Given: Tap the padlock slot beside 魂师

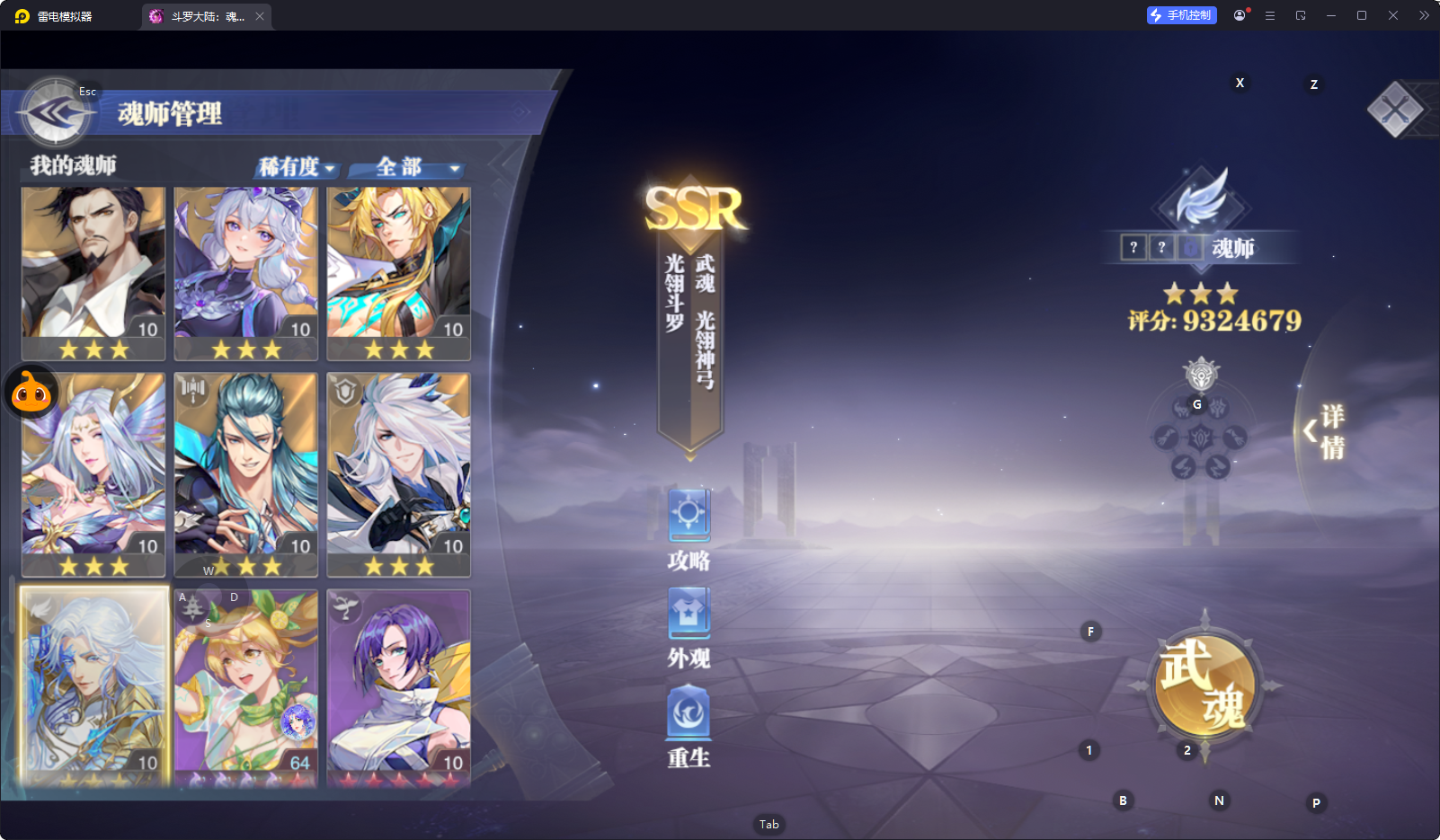Looking at the screenshot, I should 1190,247.
